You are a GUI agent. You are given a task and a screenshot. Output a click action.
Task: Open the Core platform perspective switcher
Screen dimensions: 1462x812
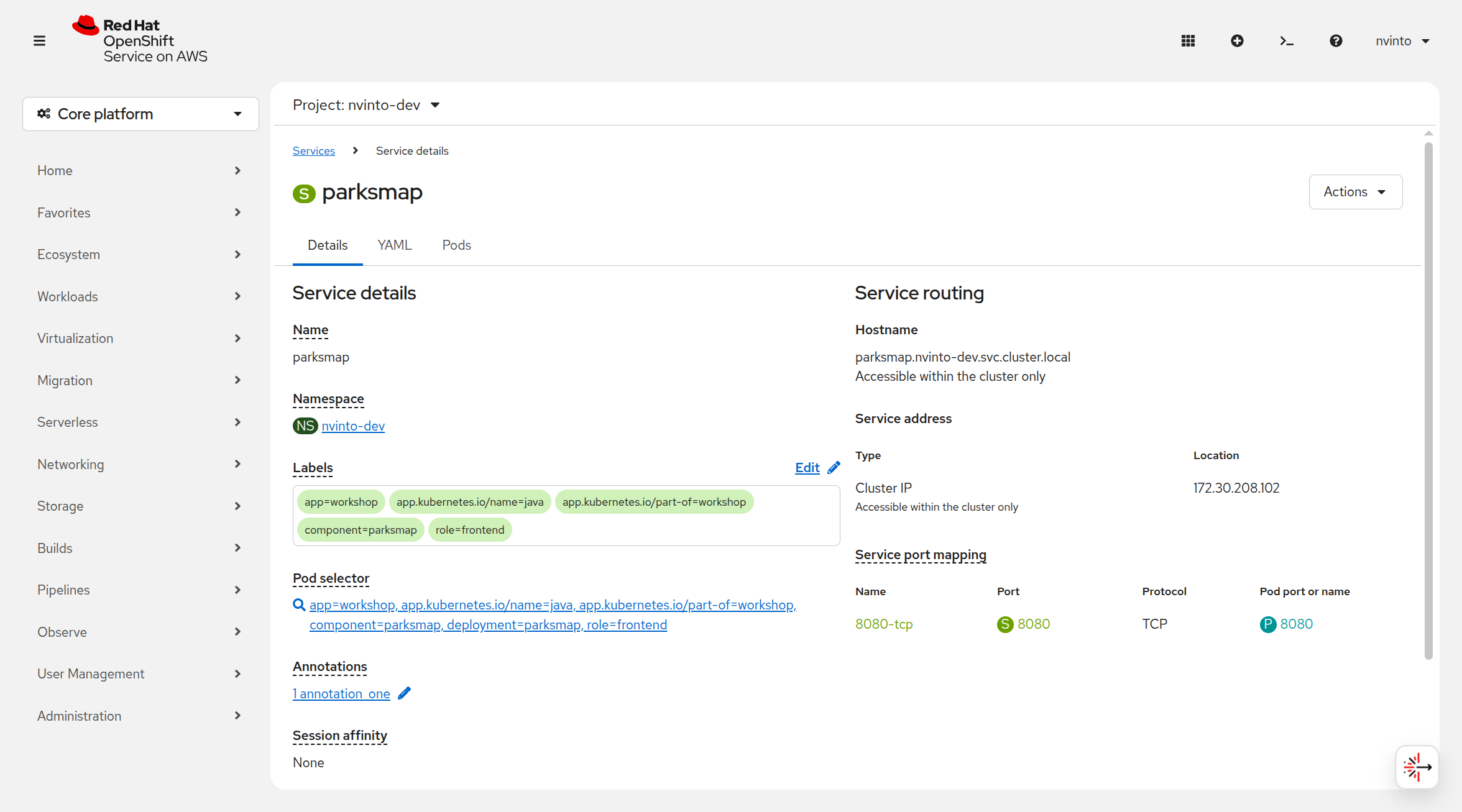pos(140,114)
